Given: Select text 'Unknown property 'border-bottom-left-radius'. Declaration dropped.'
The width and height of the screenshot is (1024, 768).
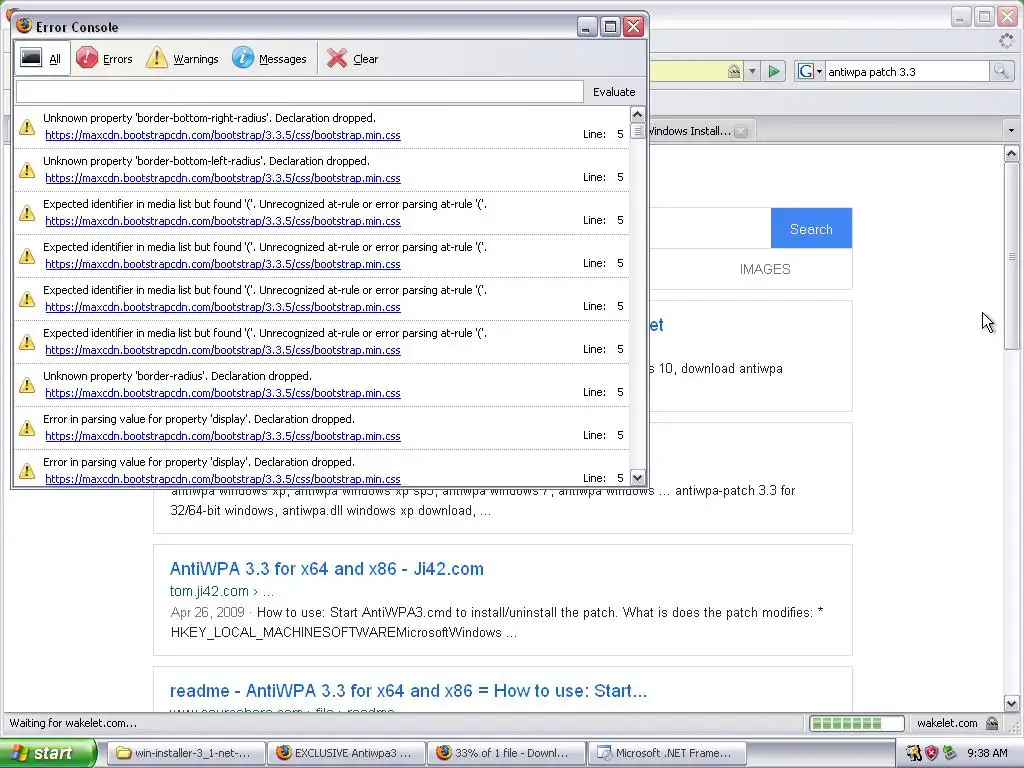Looking at the screenshot, I should pos(206,161).
